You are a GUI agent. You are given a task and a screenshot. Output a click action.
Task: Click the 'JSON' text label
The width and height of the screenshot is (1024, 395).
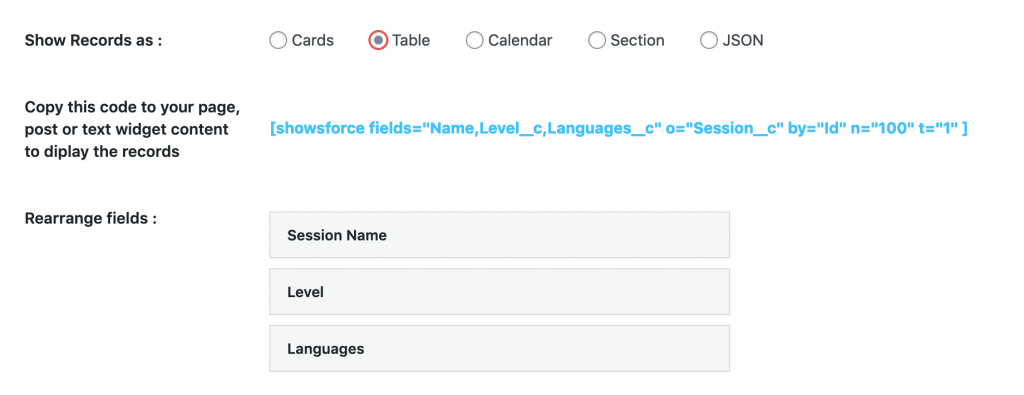pyautogui.click(x=743, y=40)
